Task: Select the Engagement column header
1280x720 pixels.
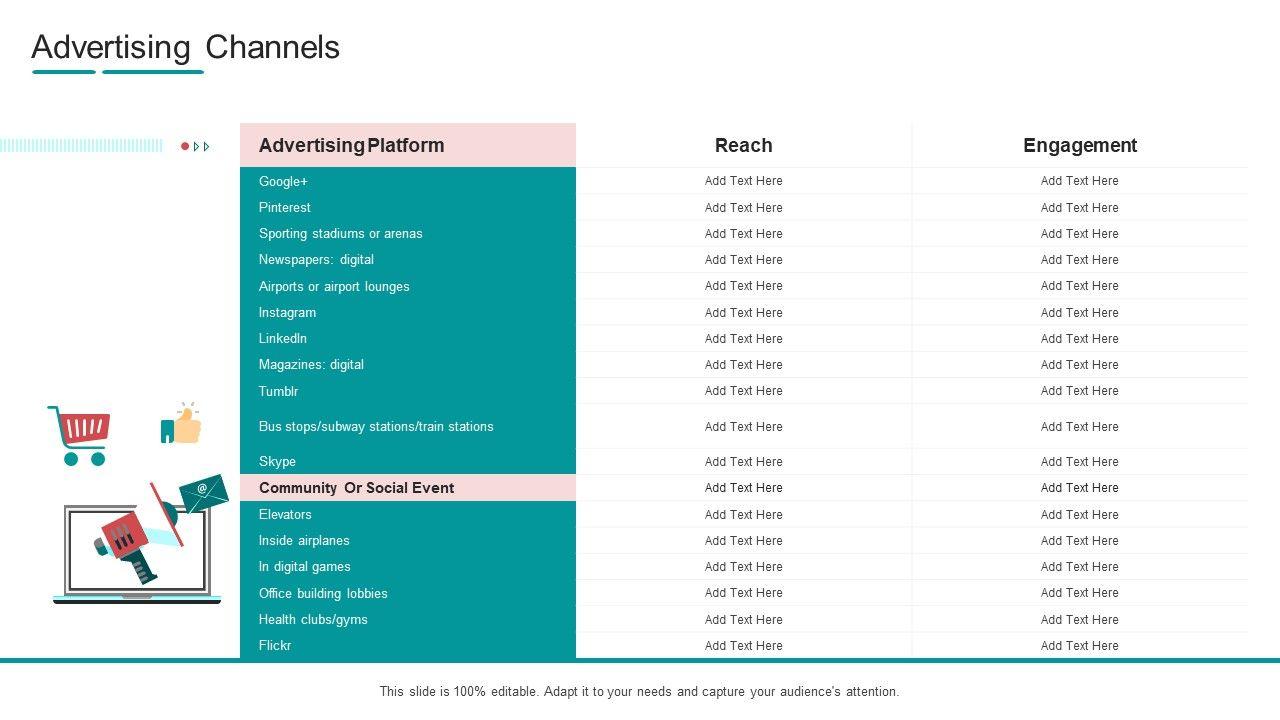Action: tap(1079, 145)
